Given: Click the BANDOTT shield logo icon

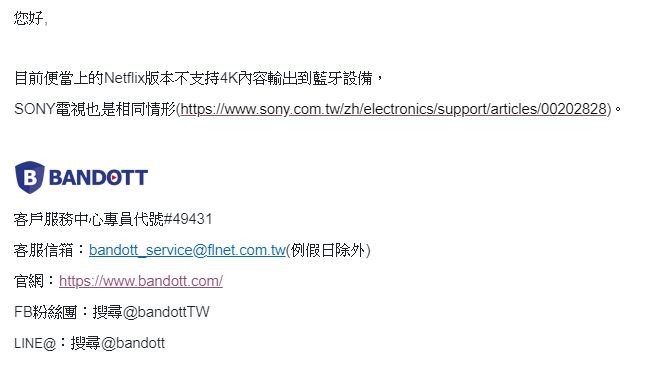Looking at the screenshot, I should tap(29, 177).
